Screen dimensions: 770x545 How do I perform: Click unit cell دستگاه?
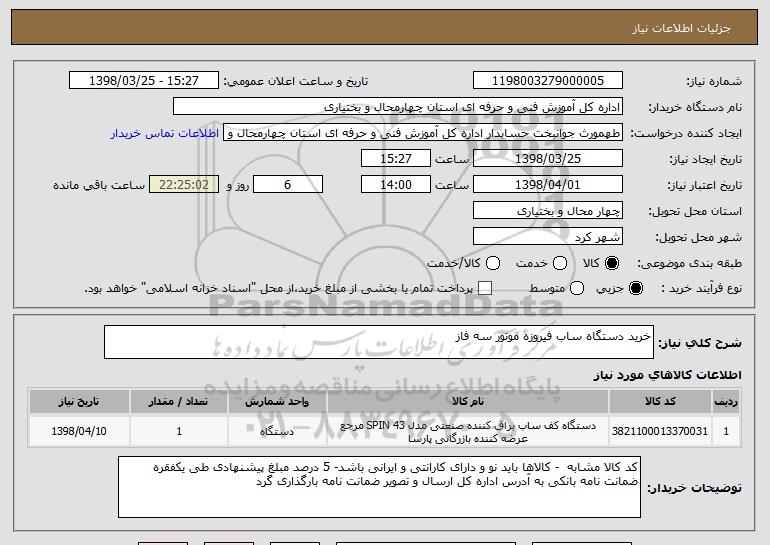[x=277, y=432]
